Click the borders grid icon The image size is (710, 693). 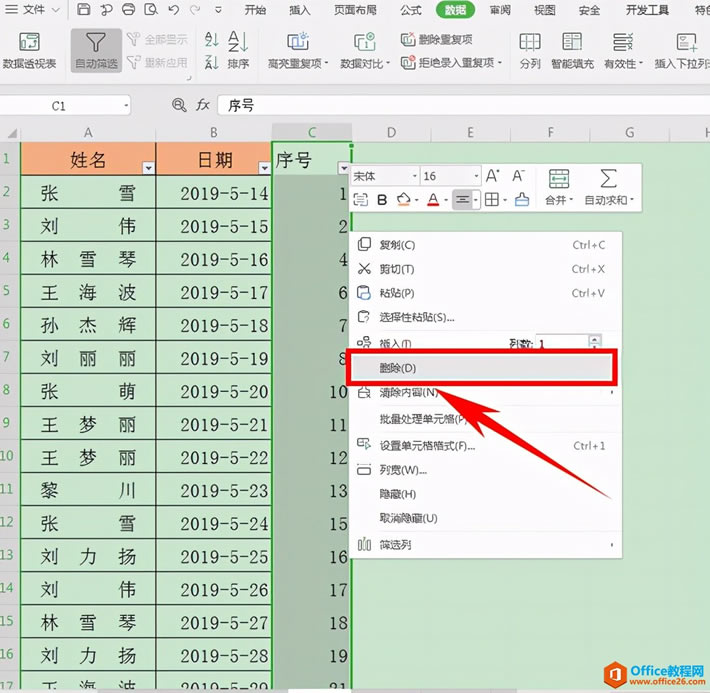click(x=492, y=200)
